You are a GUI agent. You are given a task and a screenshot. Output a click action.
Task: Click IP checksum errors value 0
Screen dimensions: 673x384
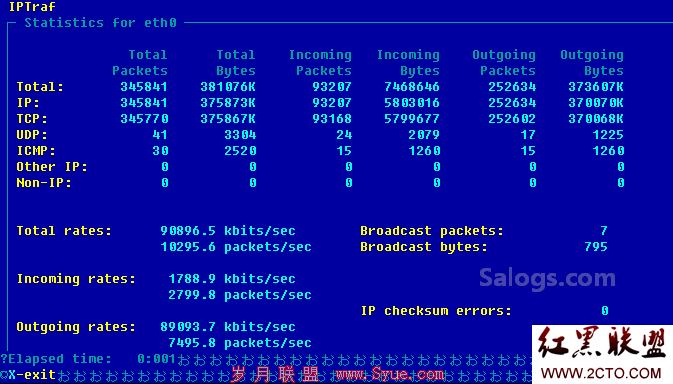click(x=605, y=311)
